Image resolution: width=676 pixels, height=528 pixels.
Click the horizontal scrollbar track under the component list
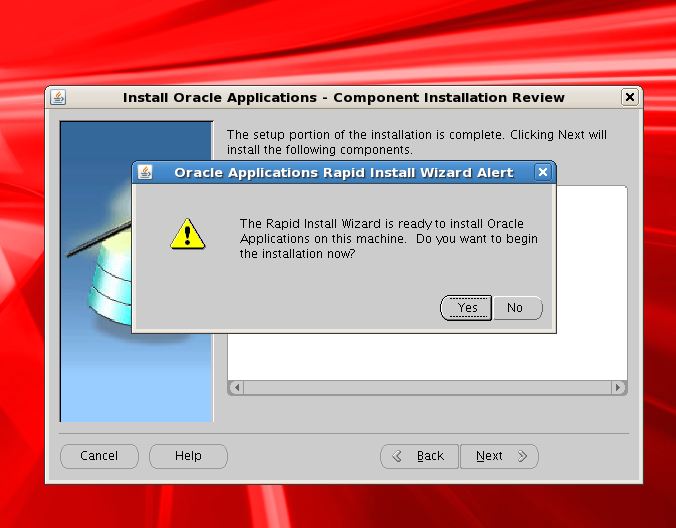point(427,387)
